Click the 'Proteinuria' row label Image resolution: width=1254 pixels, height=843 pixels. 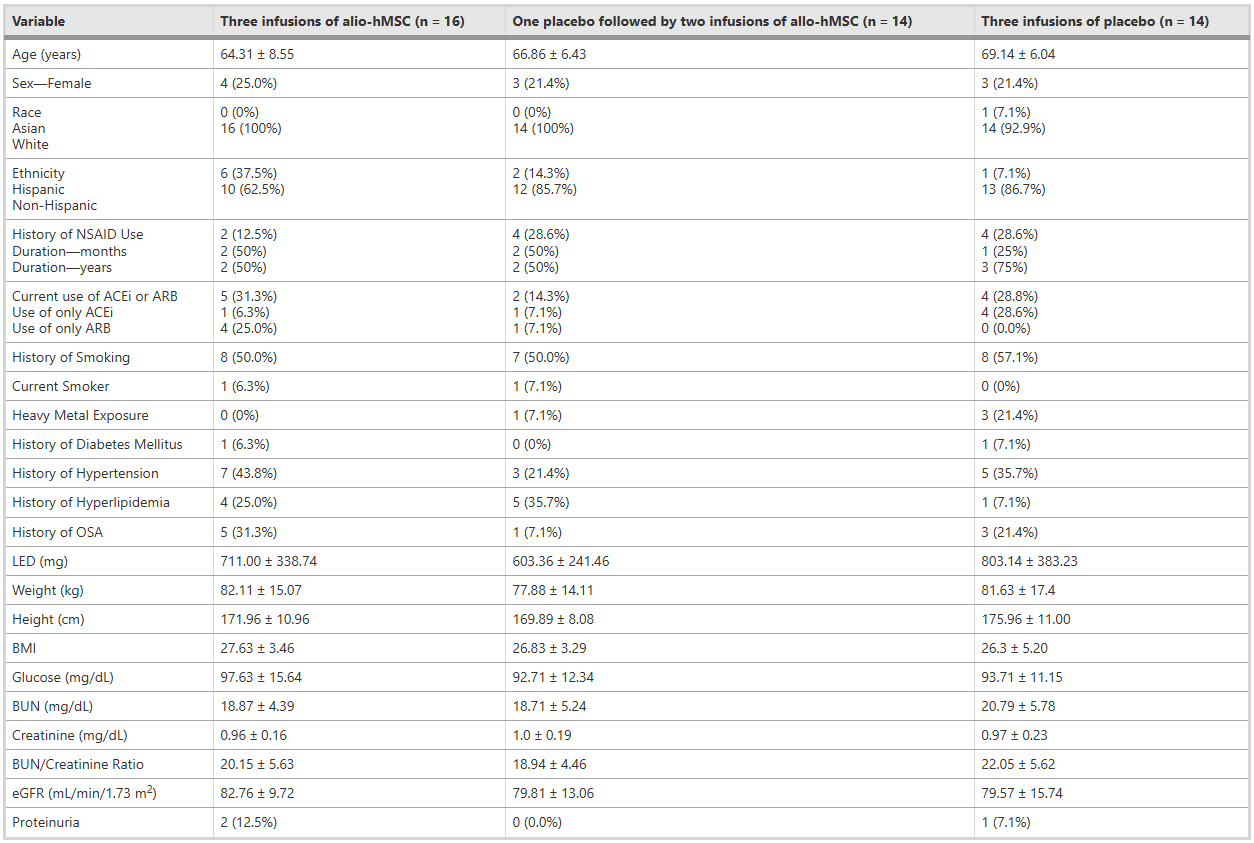[x=46, y=822]
